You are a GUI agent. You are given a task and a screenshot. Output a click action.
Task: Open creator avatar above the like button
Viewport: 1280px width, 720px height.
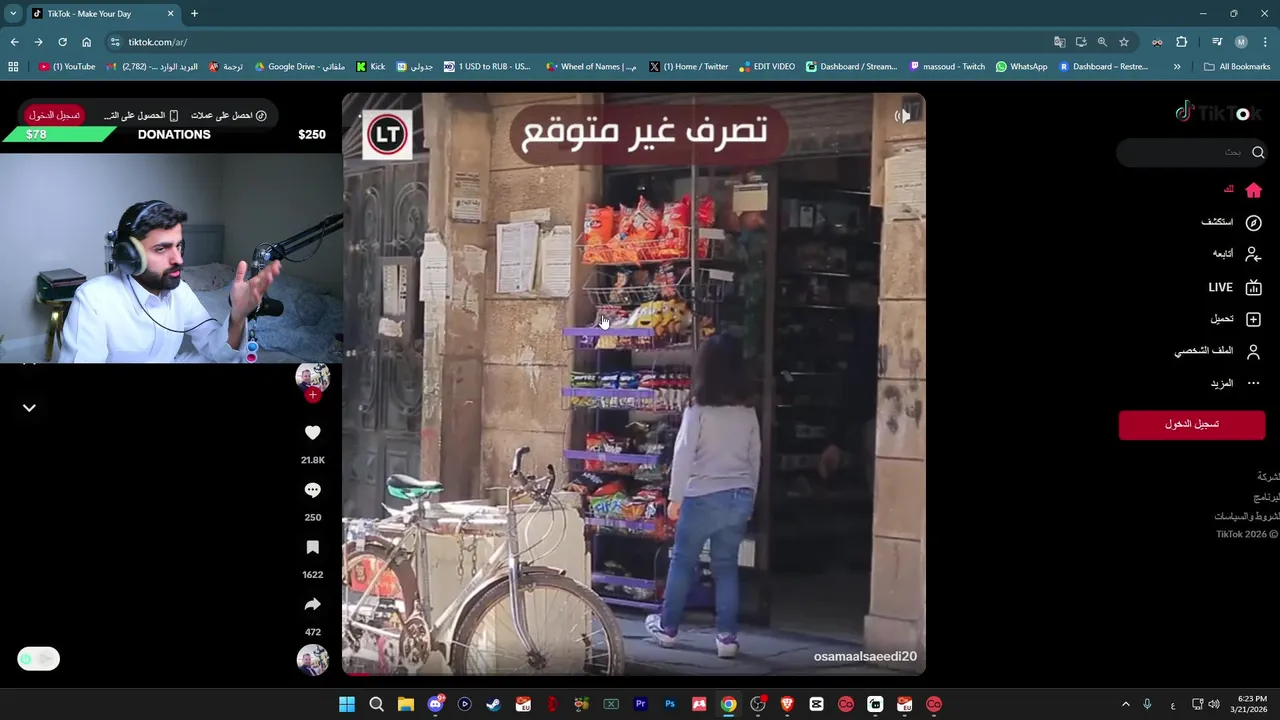click(313, 376)
